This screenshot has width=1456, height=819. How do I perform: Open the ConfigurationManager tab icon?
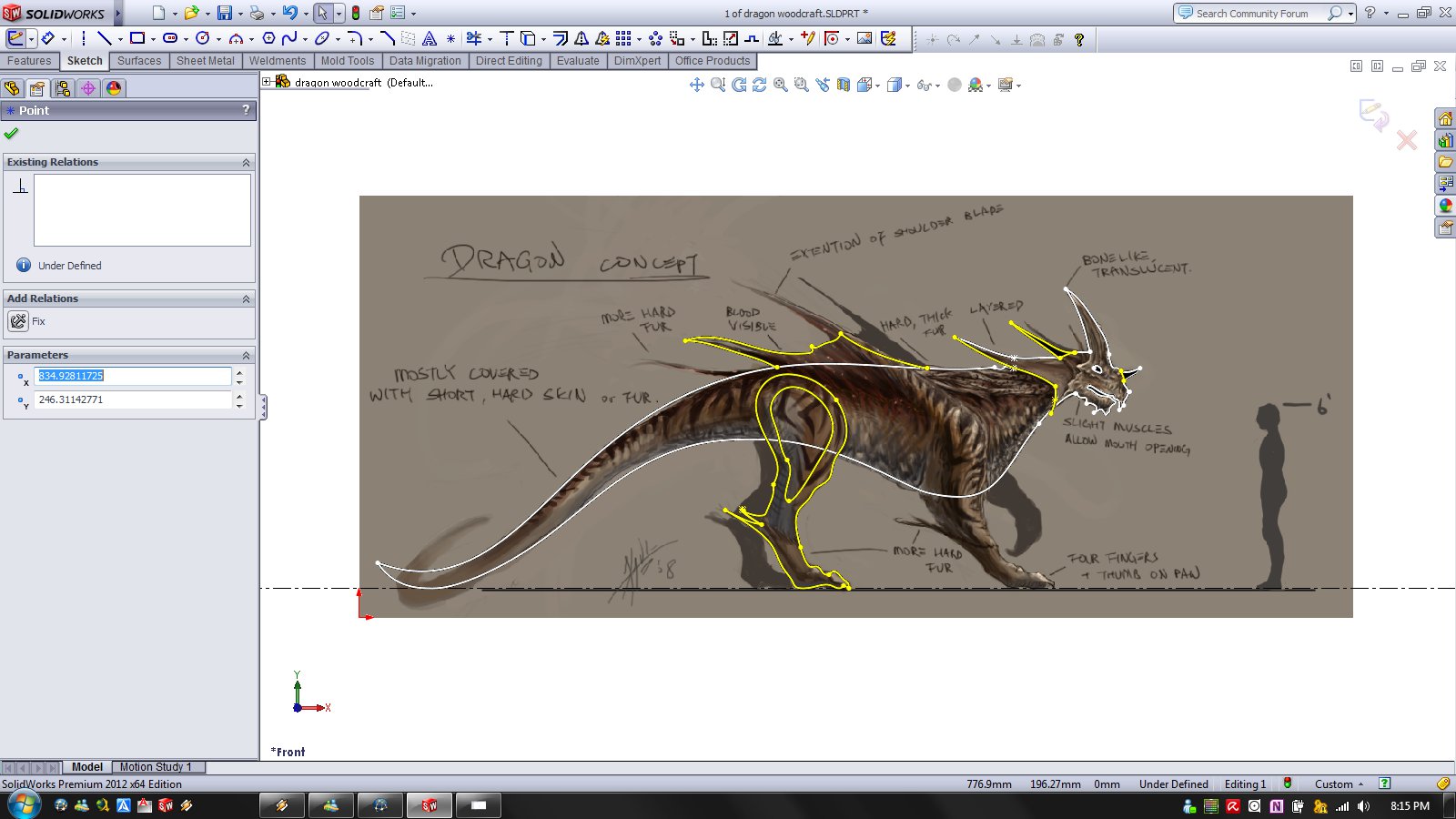pos(62,88)
